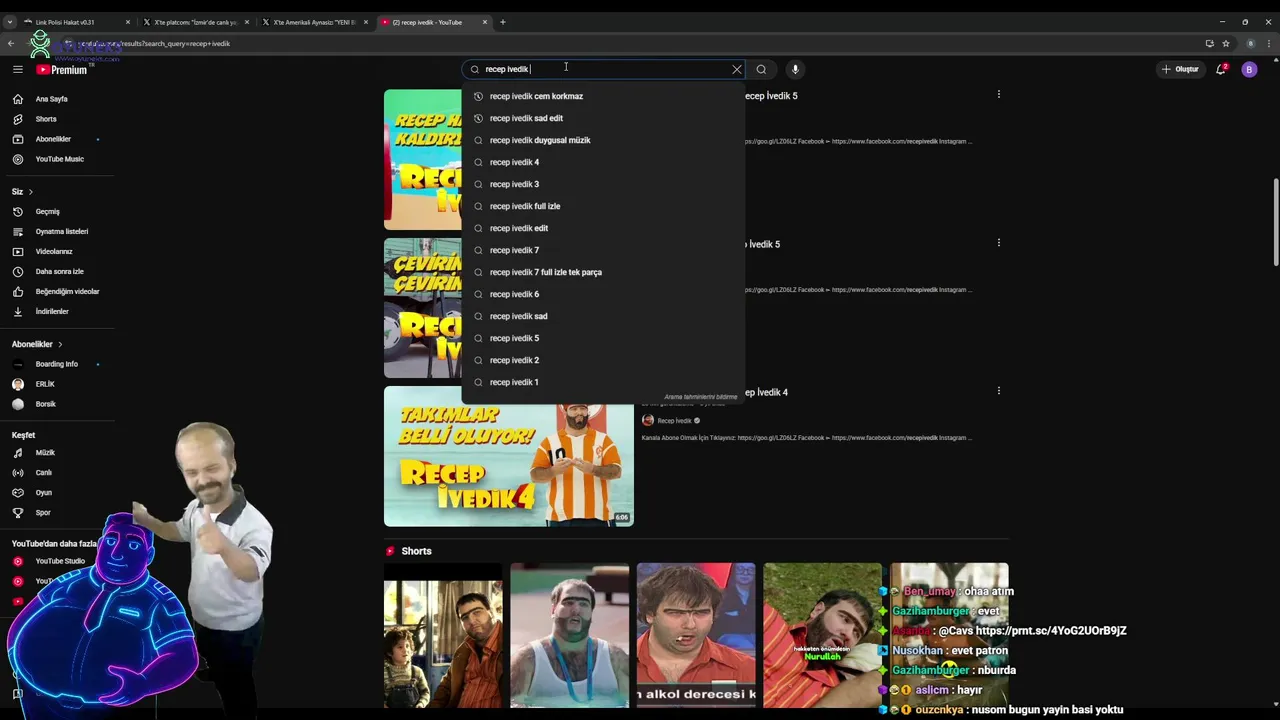
Task: Open Boarding Info channel subscription
Action: click(57, 364)
